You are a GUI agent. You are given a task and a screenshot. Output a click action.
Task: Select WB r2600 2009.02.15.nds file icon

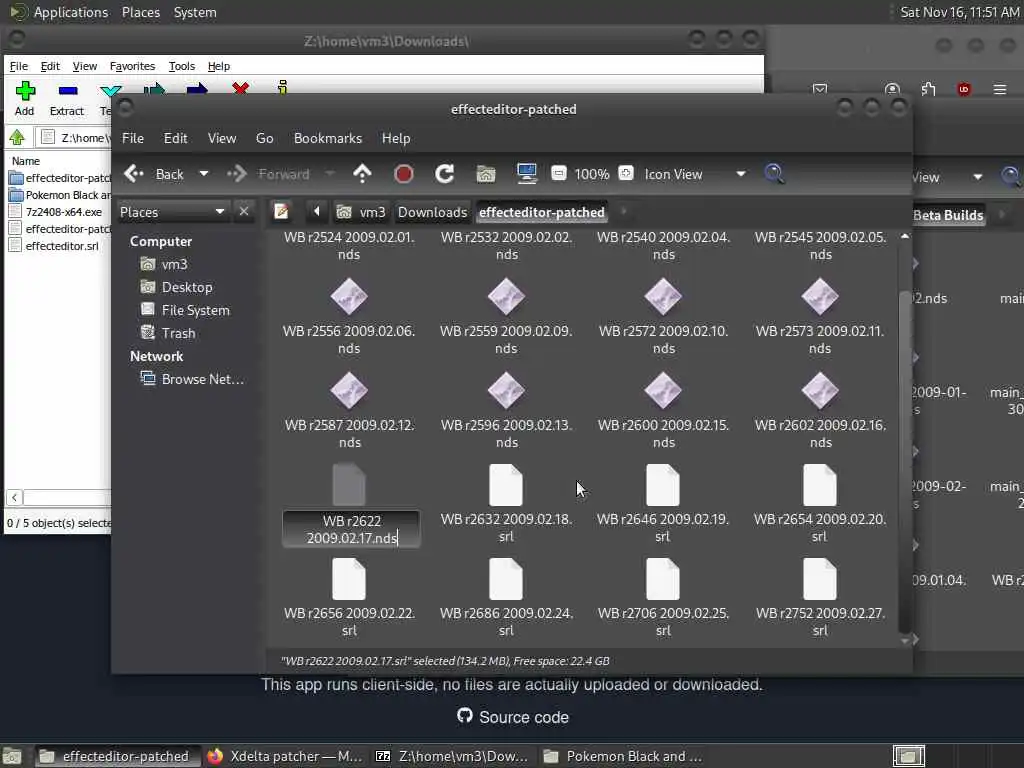point(663,391)
